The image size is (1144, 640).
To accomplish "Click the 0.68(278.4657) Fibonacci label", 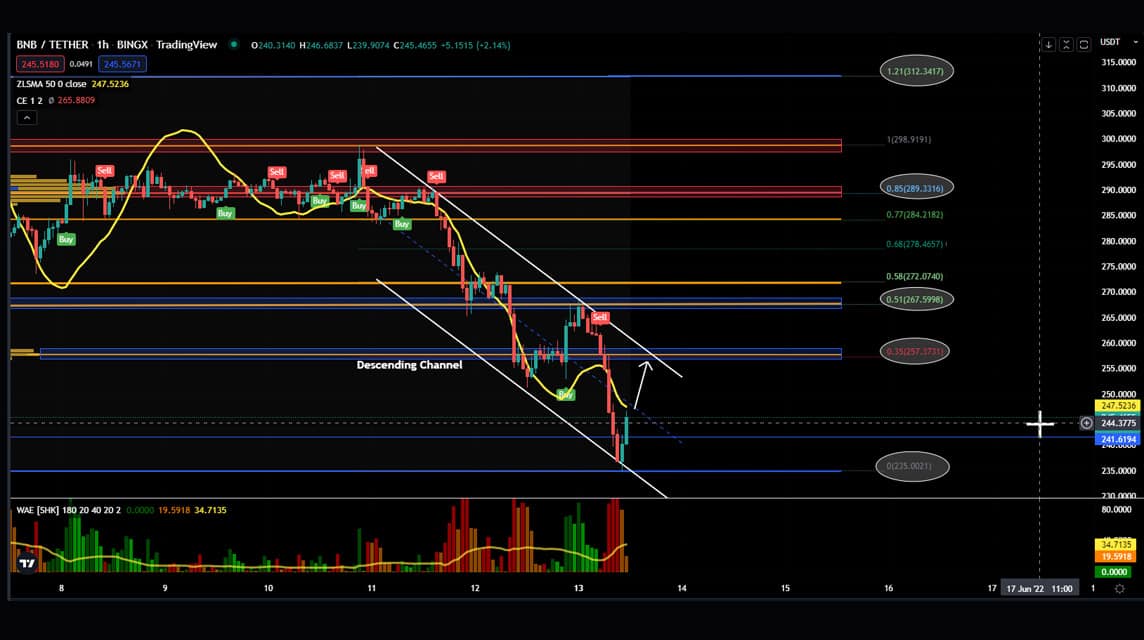I will click(916, 244).
